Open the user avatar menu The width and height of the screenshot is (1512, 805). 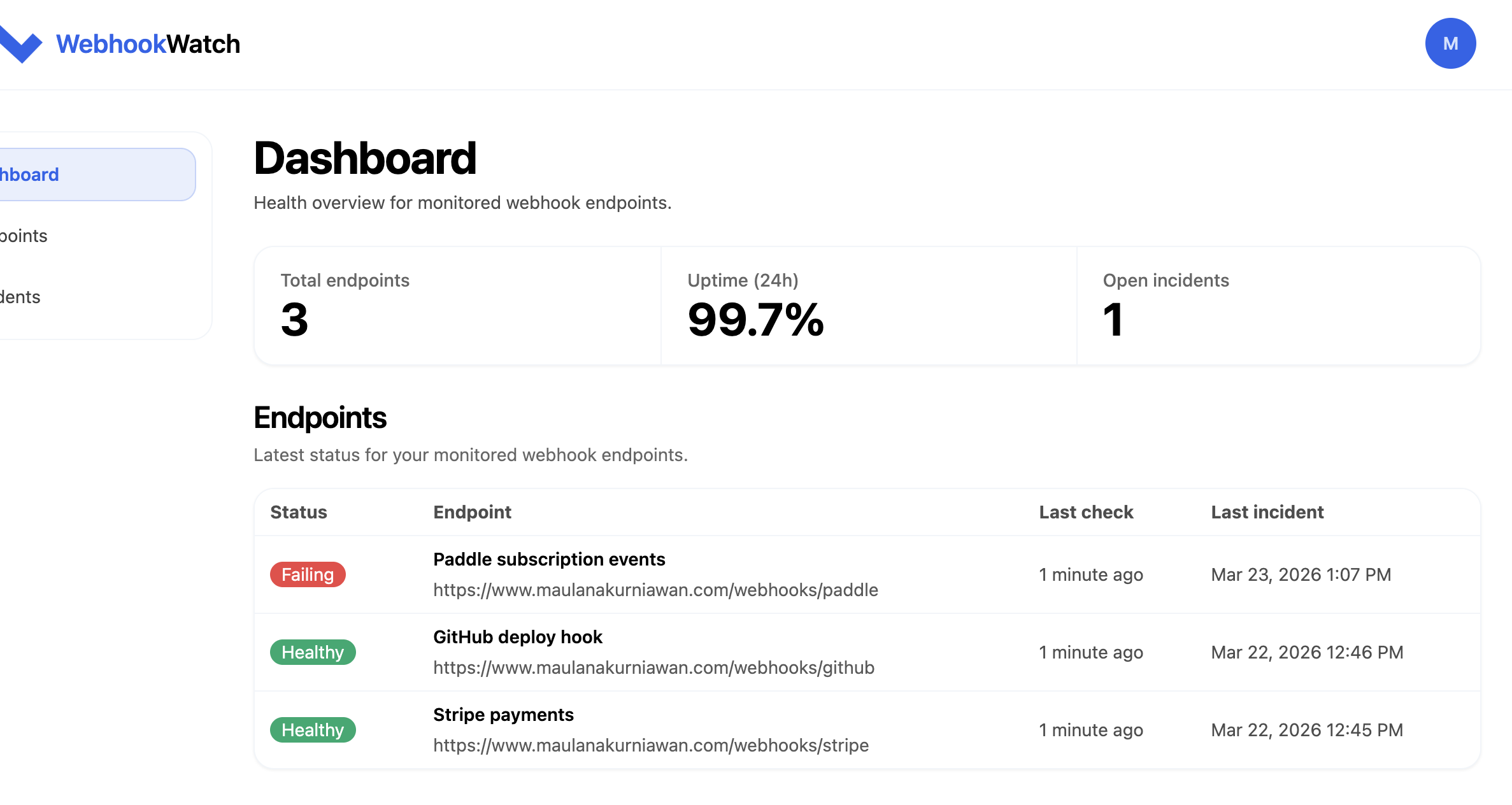1451,43
